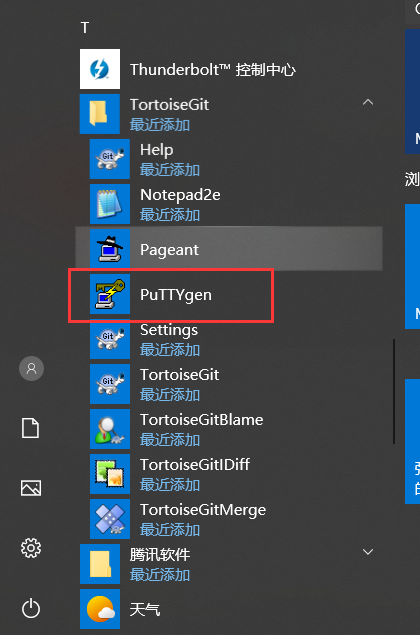Open Windows Settings gear
The width and height of the screenshot is (420, 635).
click(x=31, y=548)
